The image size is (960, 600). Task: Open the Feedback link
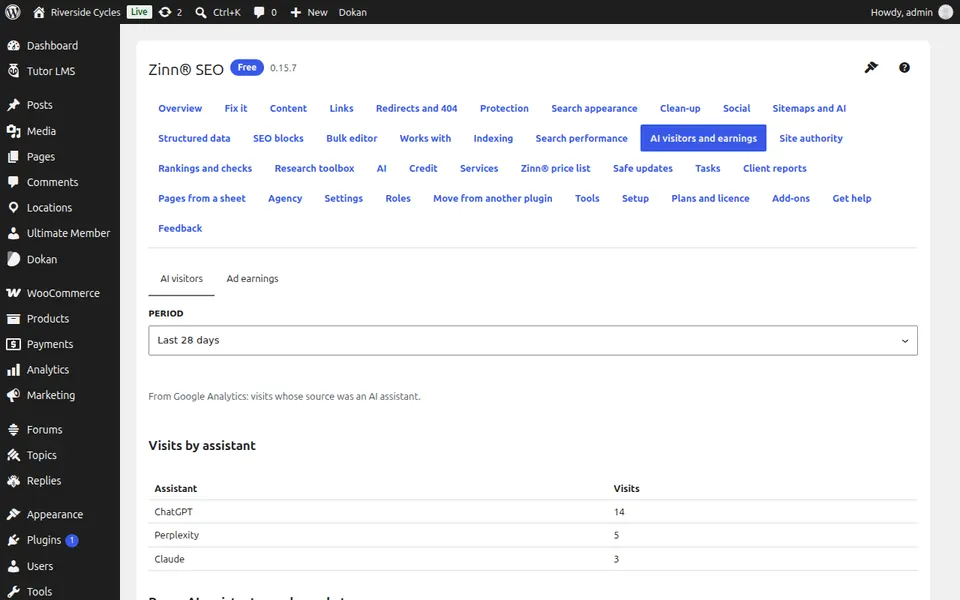point(180,228)
